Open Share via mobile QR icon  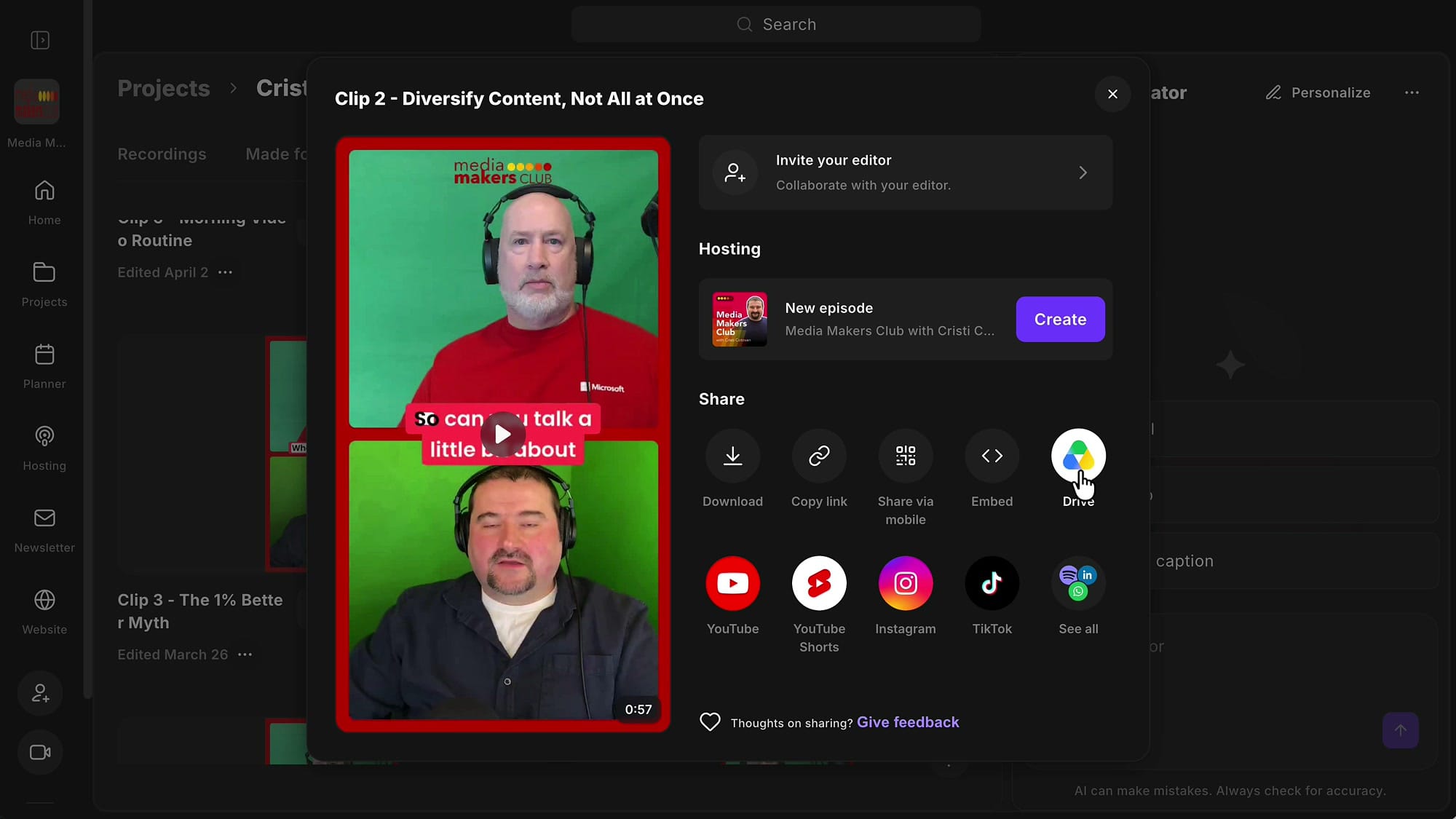(906, 456)
